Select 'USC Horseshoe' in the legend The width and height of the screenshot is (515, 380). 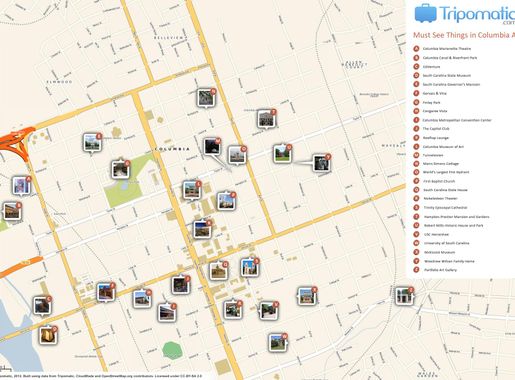(436, 234)
